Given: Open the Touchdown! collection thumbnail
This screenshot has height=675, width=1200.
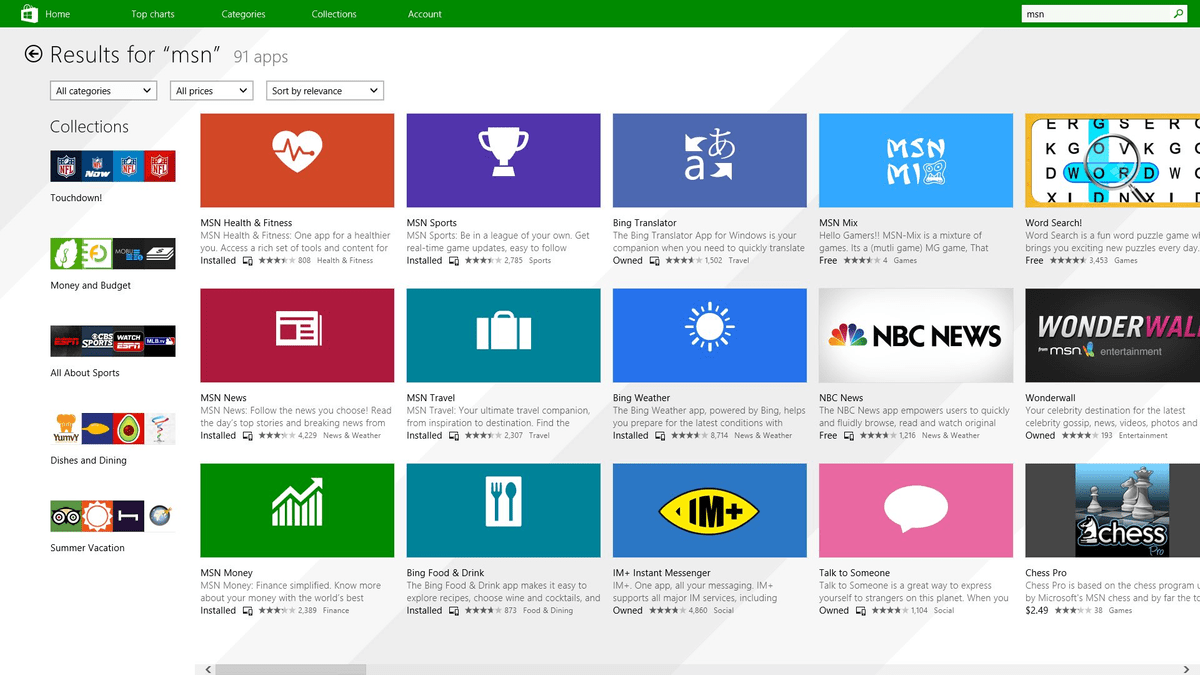Looking at the screenshot, I should coord(113,166).
